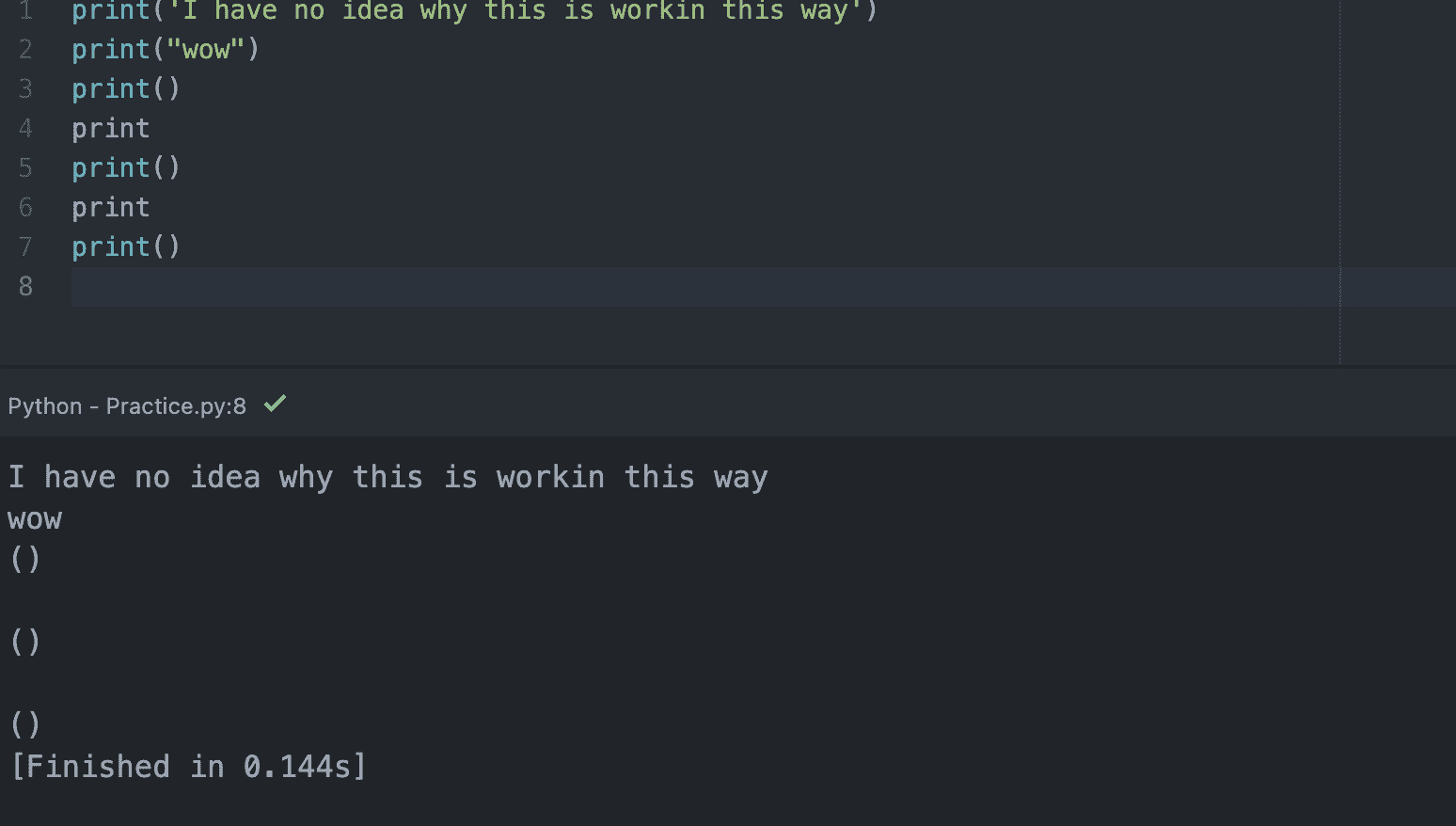Screen dimensions: 1456x826
Task: Click the "wow" line in the output
Action: [35, 519]
